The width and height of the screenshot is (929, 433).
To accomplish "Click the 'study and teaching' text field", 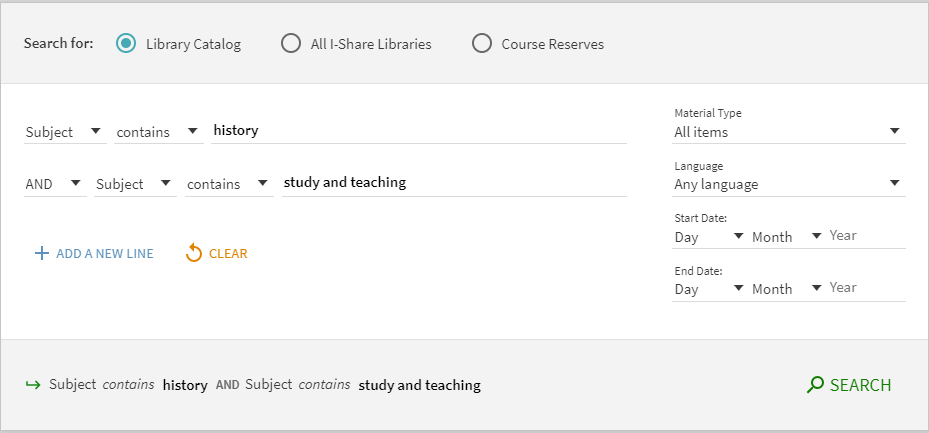I will (x=453, y=183).
